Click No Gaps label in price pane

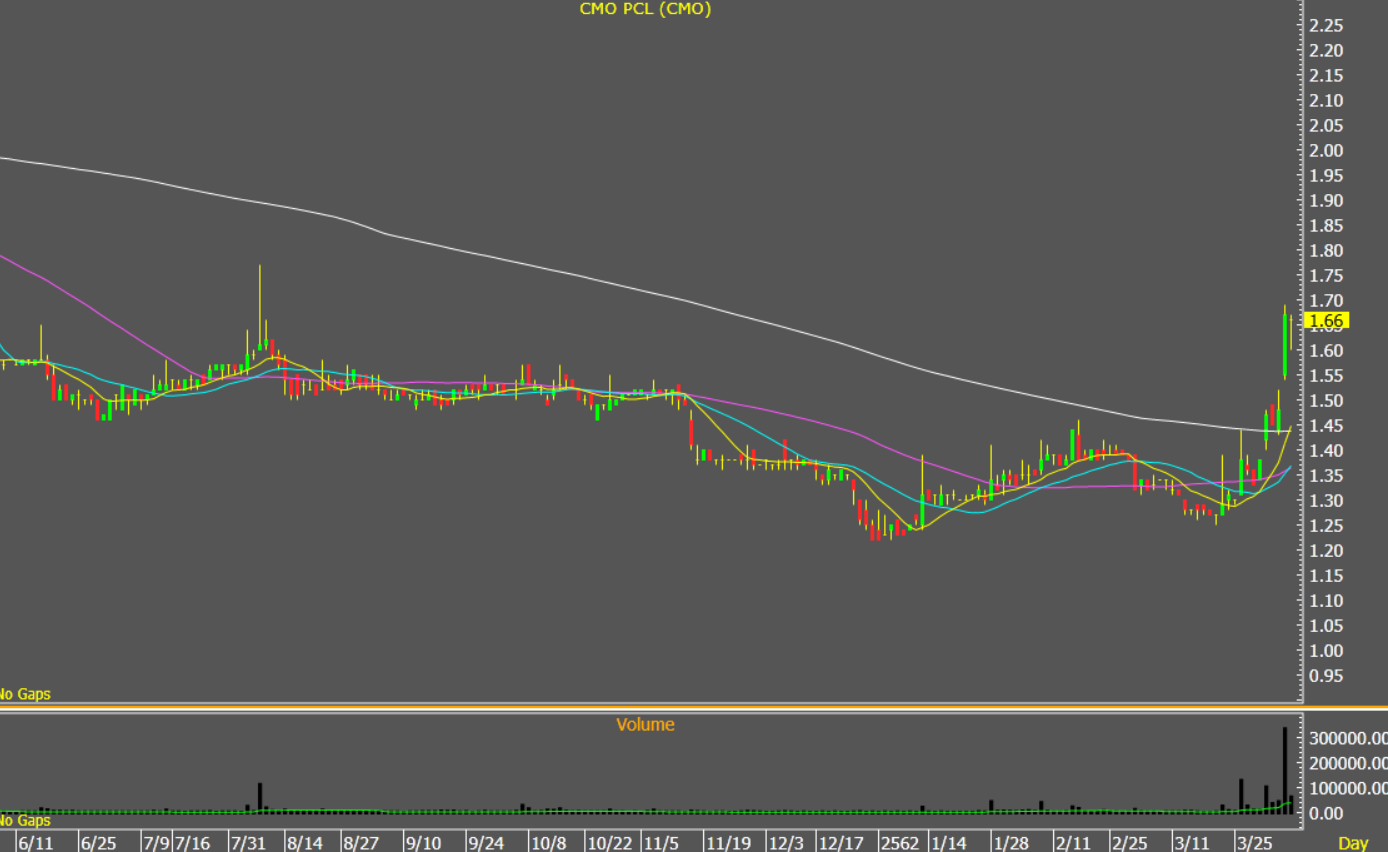click(24, 693)
